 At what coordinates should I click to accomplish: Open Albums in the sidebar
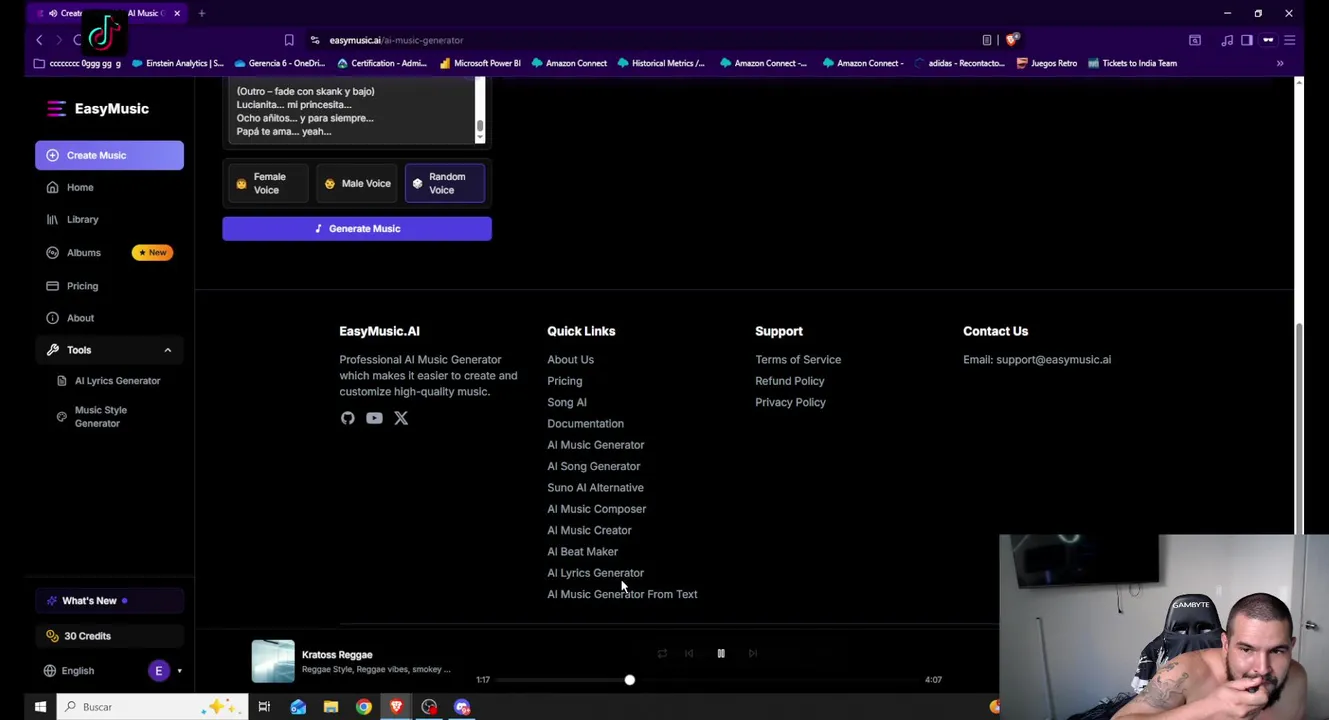pos(84,252)
